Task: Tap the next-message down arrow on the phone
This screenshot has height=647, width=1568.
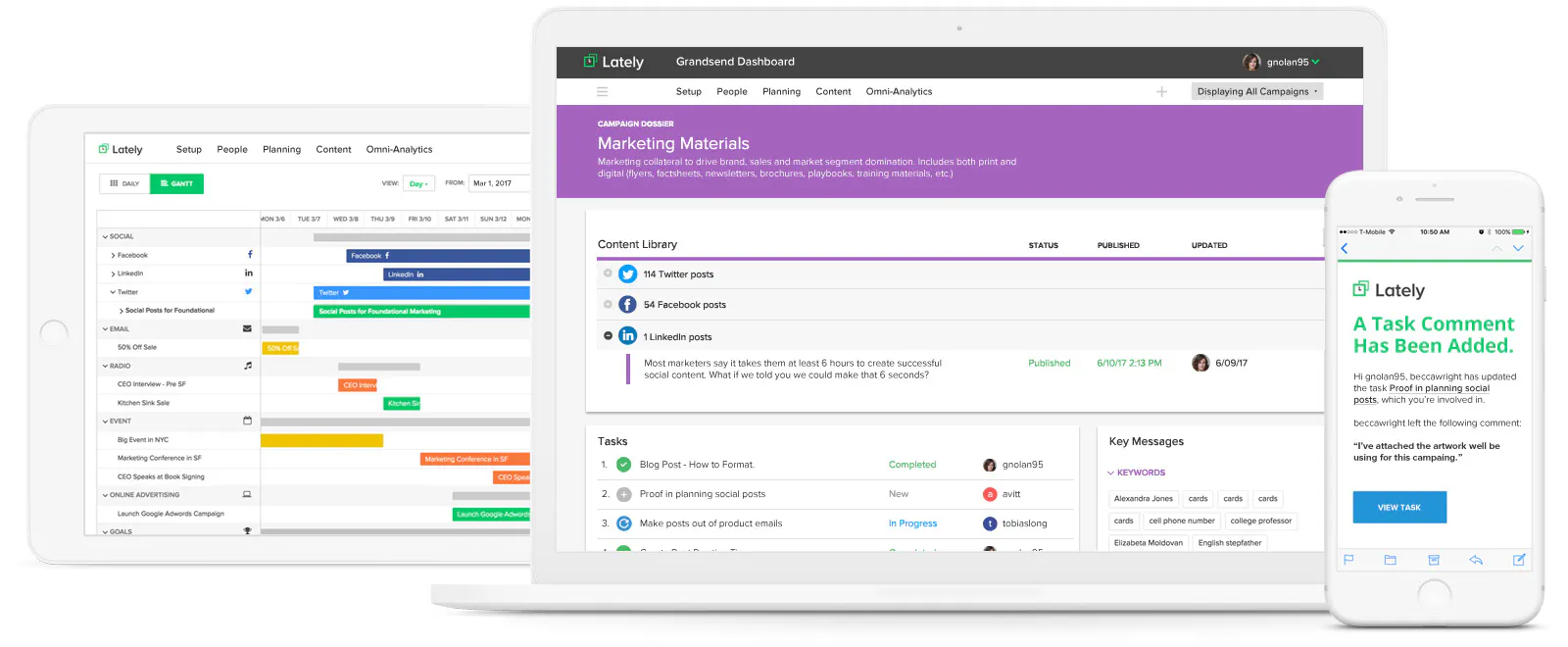Action: coord(1518,248)
